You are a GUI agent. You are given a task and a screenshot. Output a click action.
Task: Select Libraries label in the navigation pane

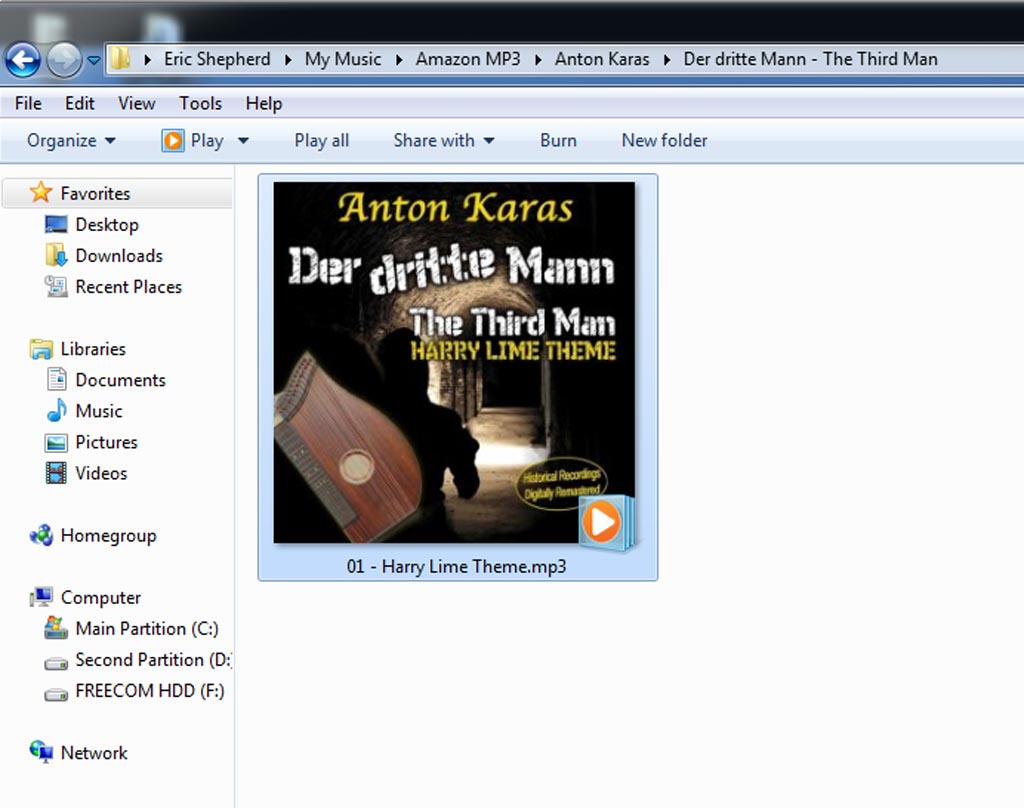coord(93,349)
